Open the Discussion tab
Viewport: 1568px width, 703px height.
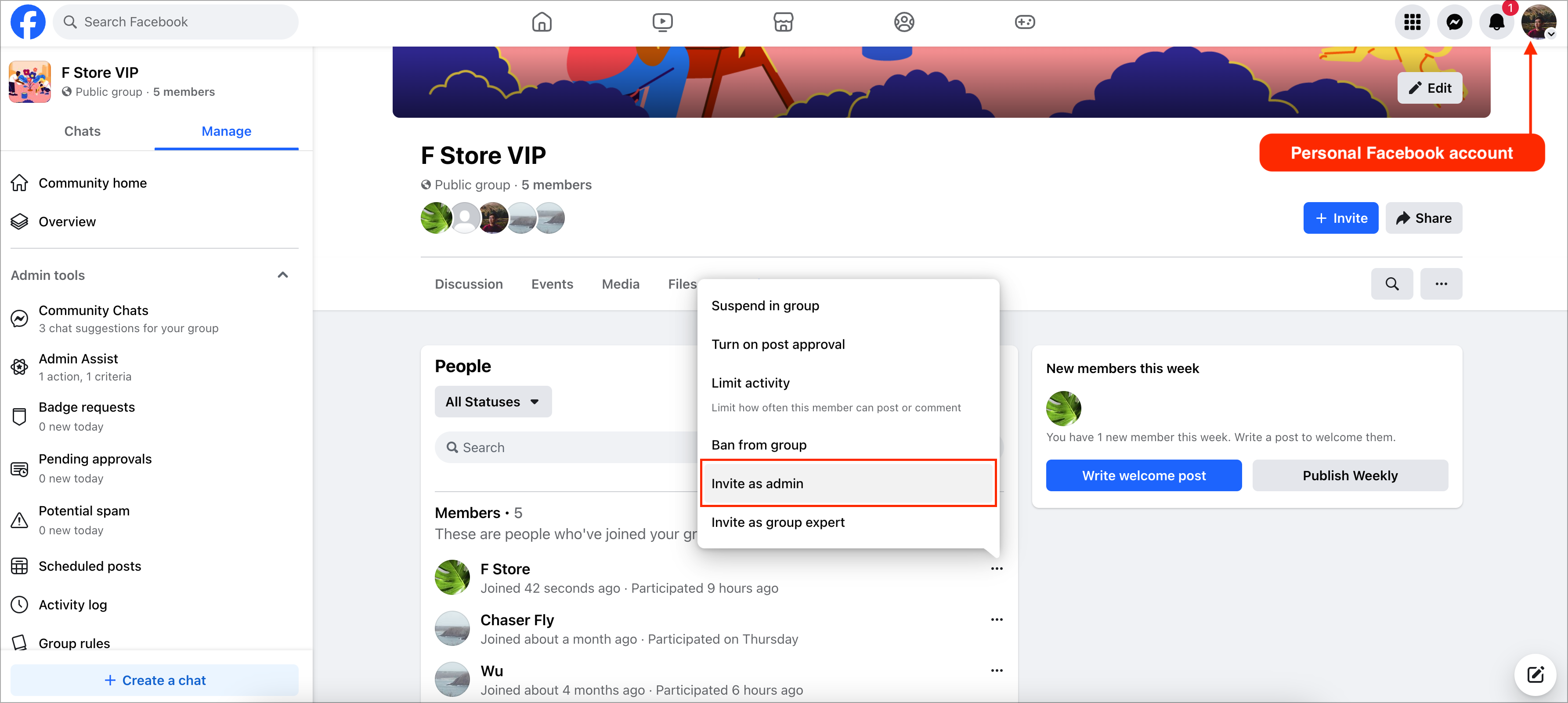tap(469, 284)
